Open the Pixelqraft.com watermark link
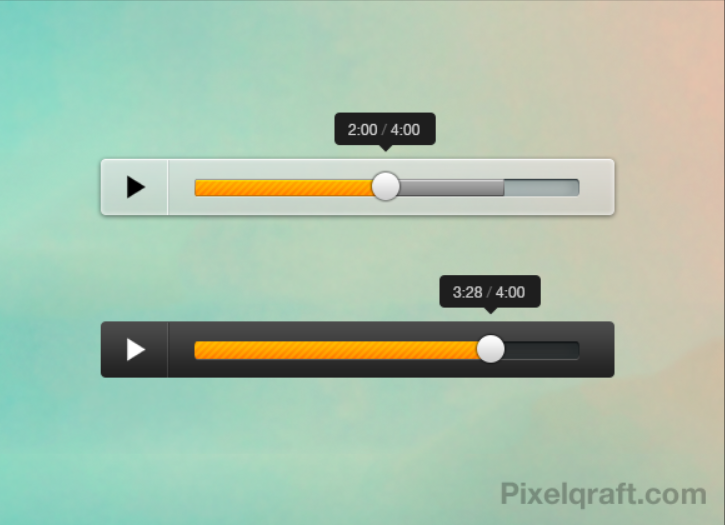 (603, 495)
